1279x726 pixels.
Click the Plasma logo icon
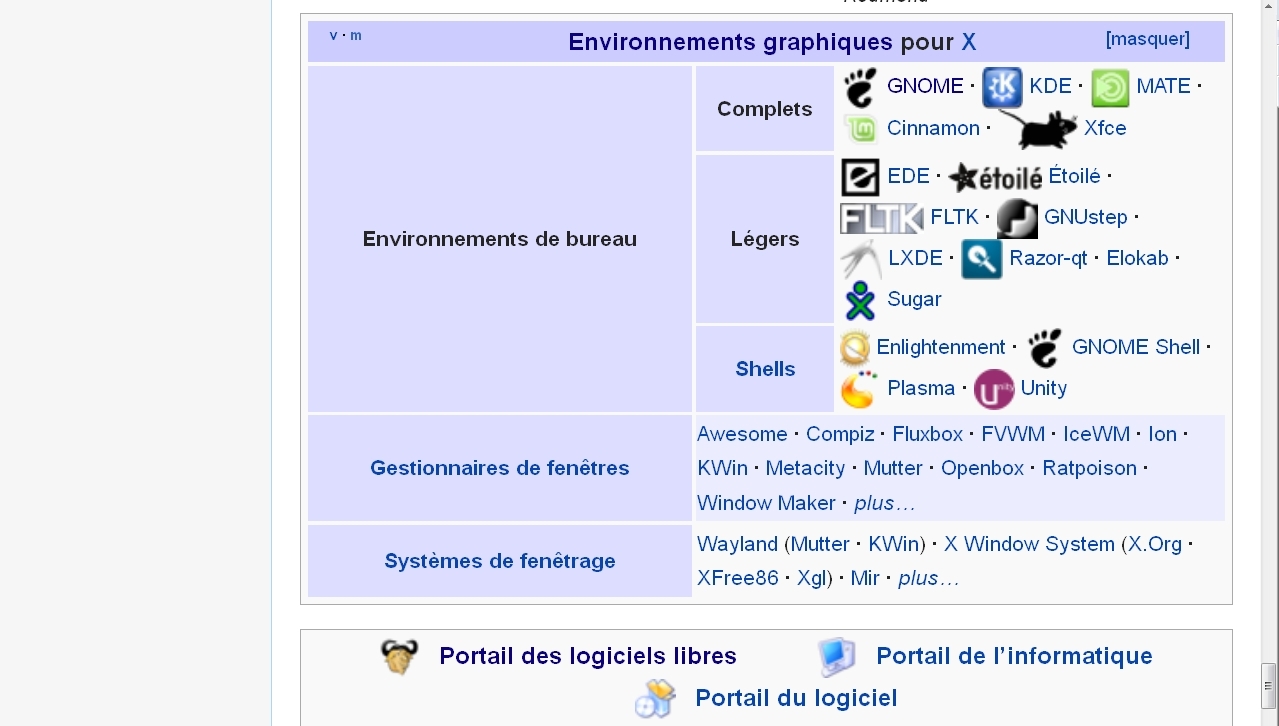(x=859, y=389)
